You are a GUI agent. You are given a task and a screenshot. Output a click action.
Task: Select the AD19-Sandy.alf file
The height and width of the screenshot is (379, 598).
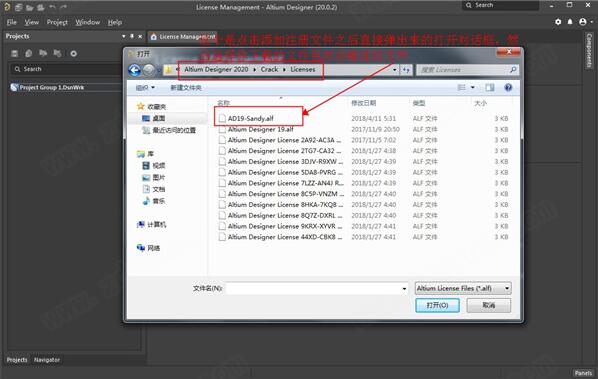pyautogui.click(x=251, y=119)
